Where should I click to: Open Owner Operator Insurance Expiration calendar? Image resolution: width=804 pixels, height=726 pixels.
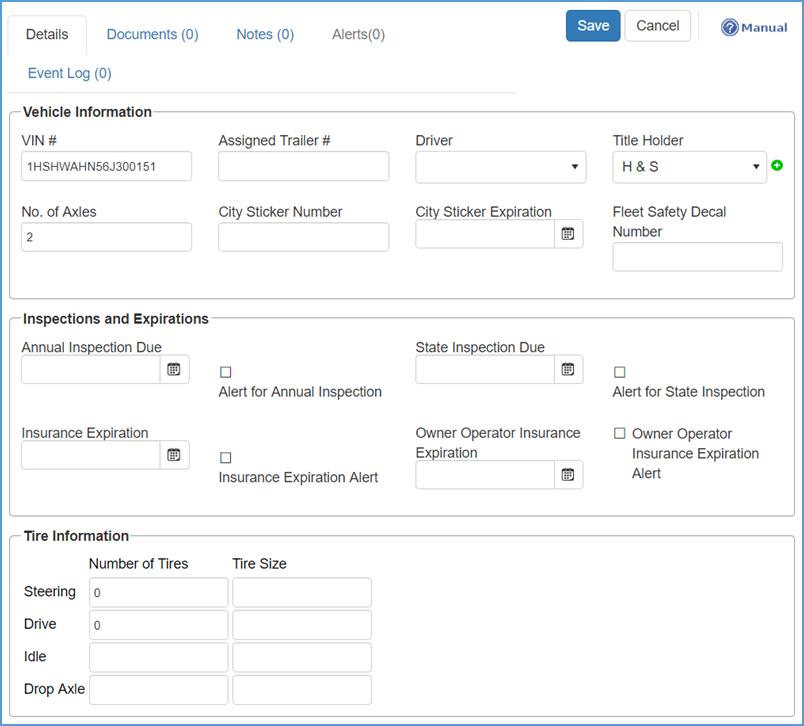[x=568, y=475]
